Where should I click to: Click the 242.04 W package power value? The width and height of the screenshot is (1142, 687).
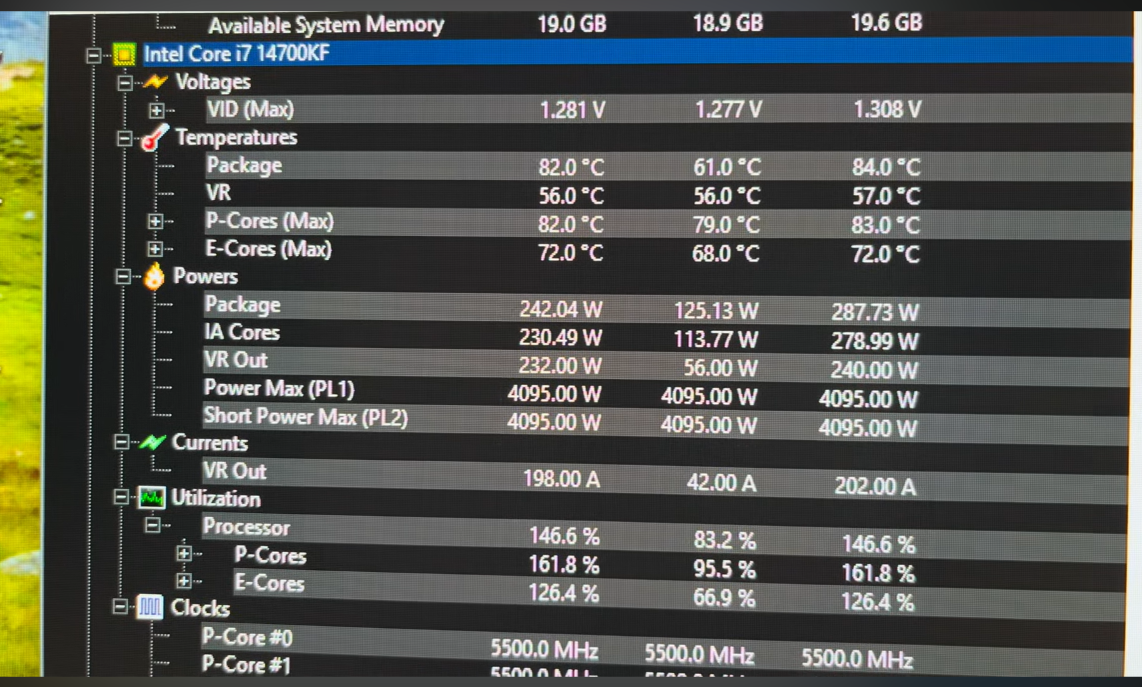561,309
